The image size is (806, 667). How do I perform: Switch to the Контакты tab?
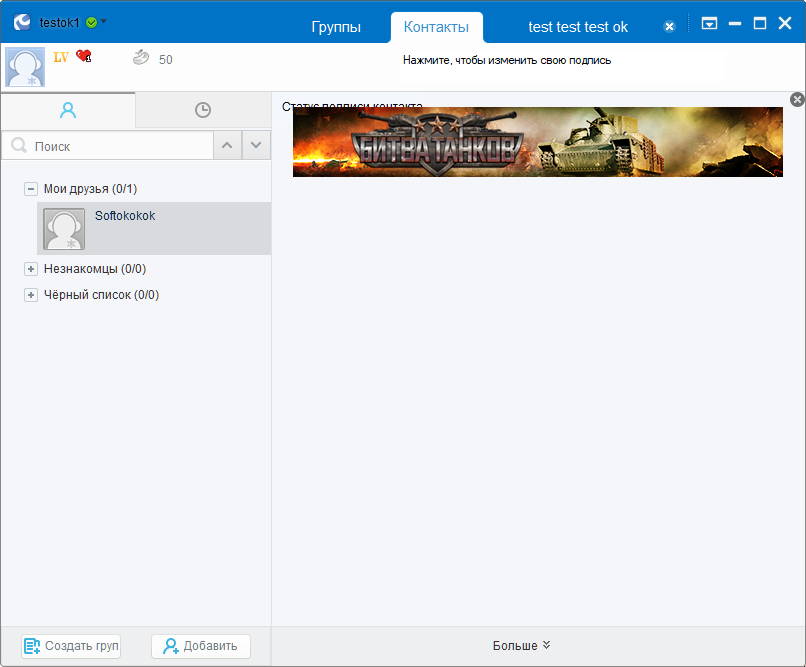point(436,27)
